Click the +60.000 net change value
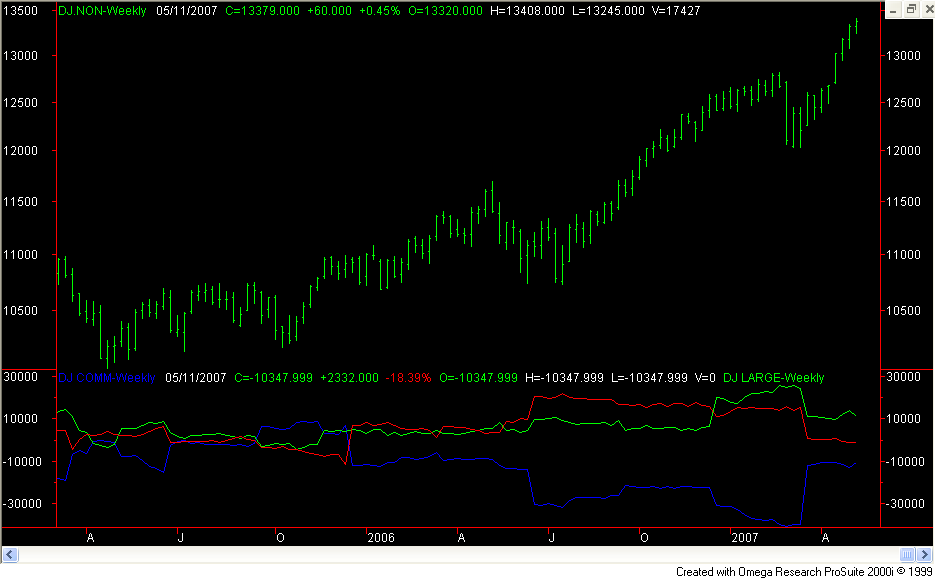Screen dimensions: 935x578 pos(330,11)
